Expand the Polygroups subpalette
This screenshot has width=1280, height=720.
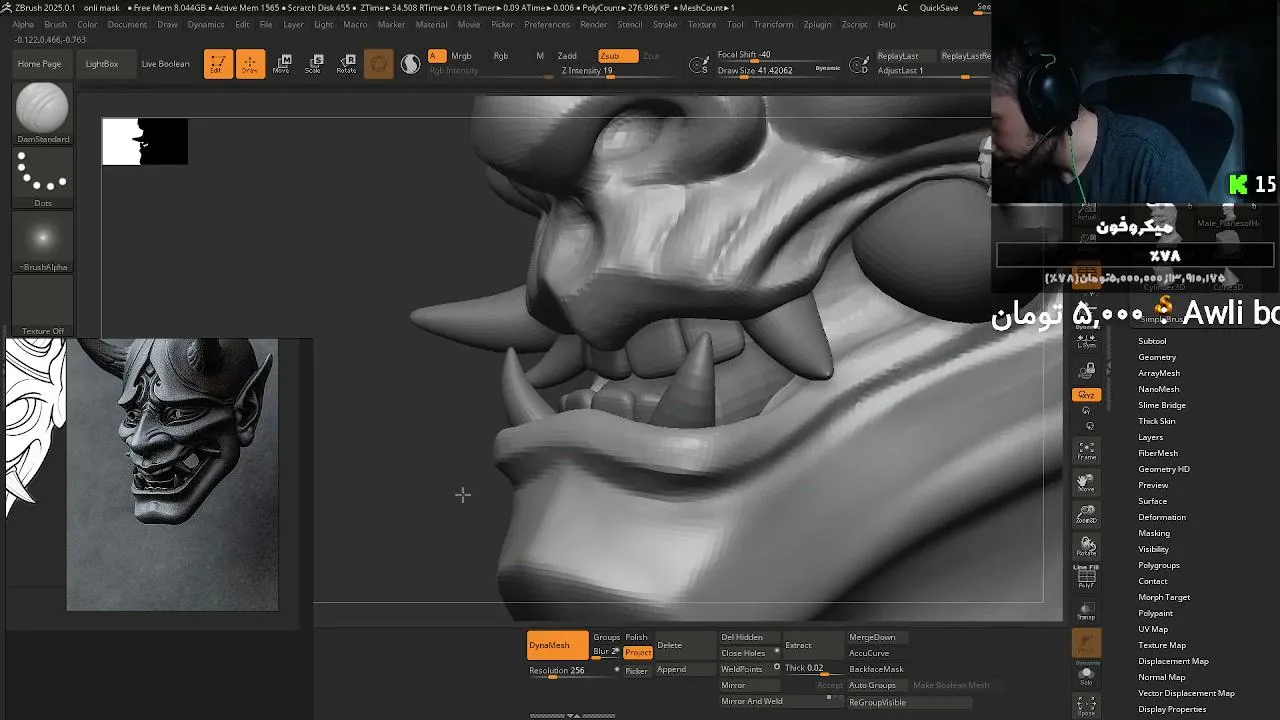pos(1159,565)
